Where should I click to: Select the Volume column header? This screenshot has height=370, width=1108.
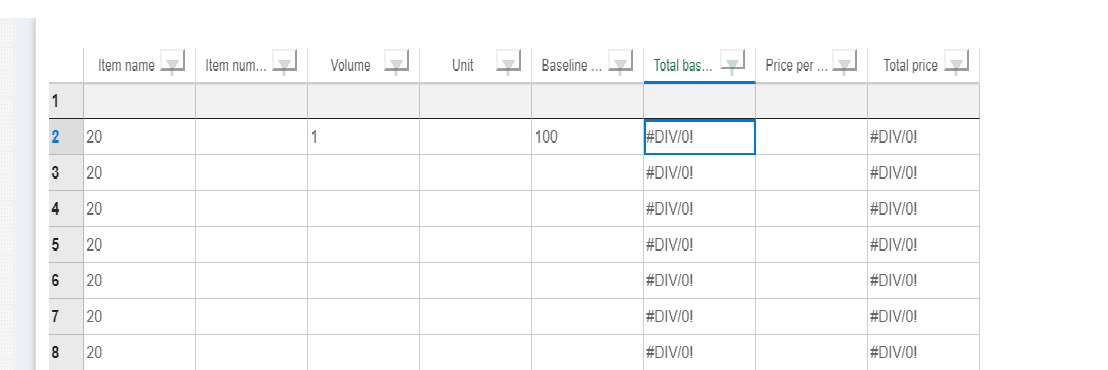point(350,66)
